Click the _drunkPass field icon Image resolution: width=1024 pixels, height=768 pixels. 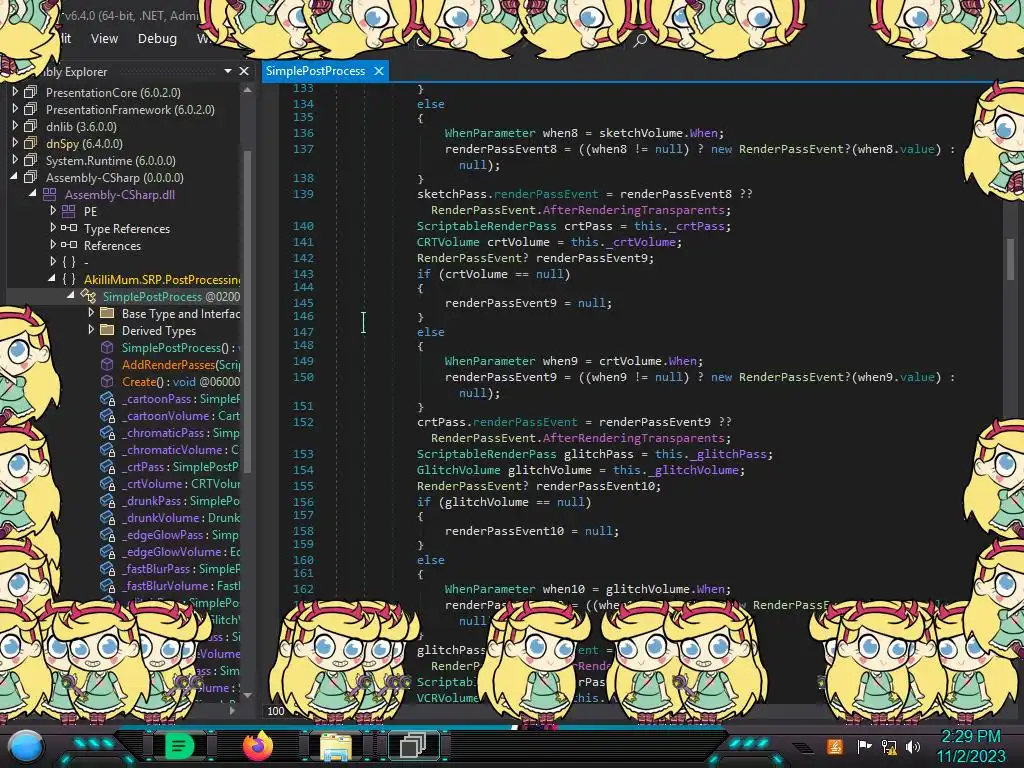click(108, 500)
